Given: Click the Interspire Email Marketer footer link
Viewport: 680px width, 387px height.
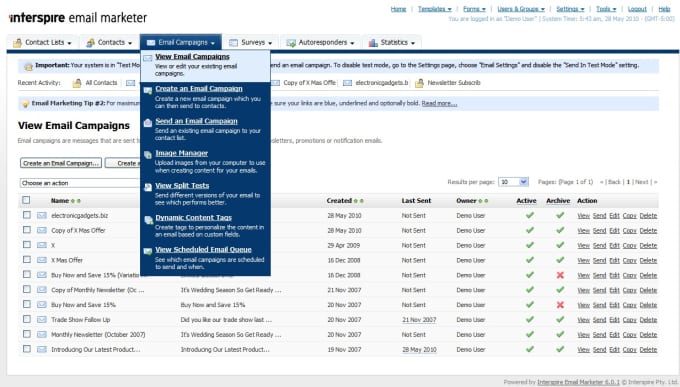Looking at the screenshot, I should coord(579,382).
